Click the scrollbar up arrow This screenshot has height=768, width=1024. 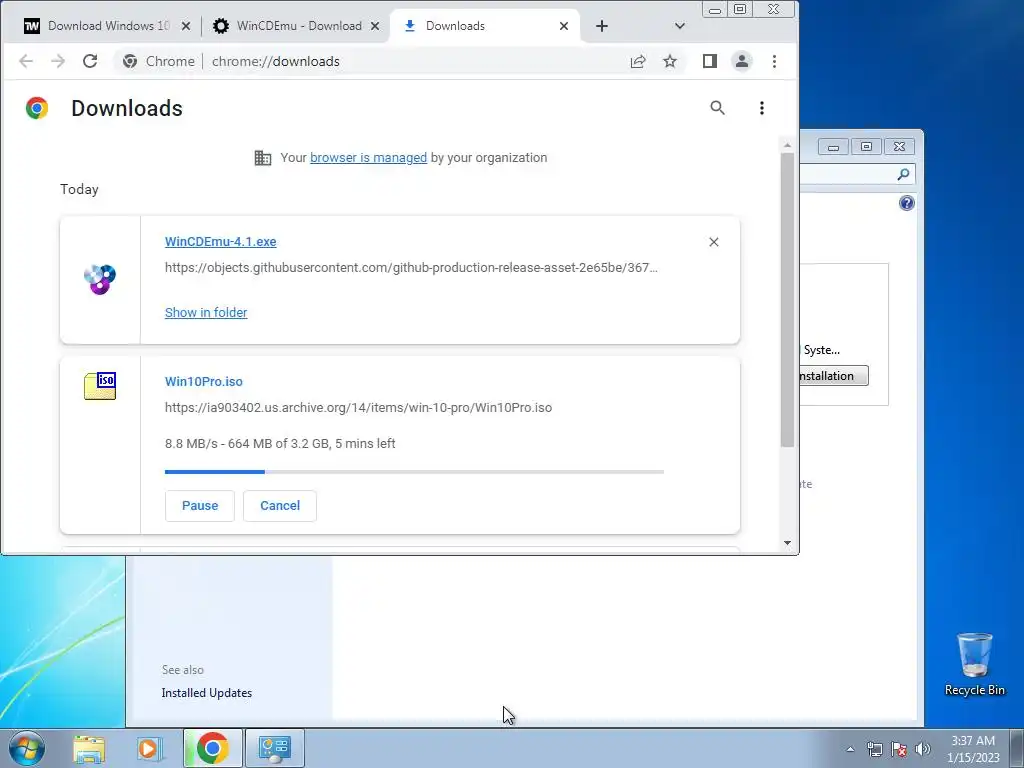tap(788, 145)
